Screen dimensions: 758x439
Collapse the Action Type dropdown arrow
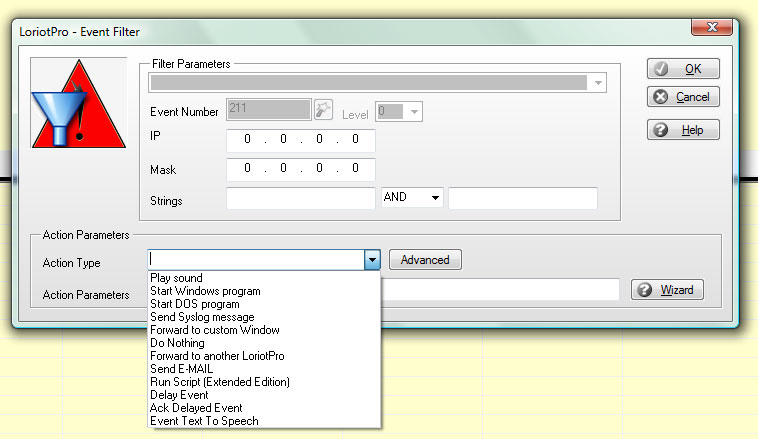pyautogui.click(x=372, y=260)
